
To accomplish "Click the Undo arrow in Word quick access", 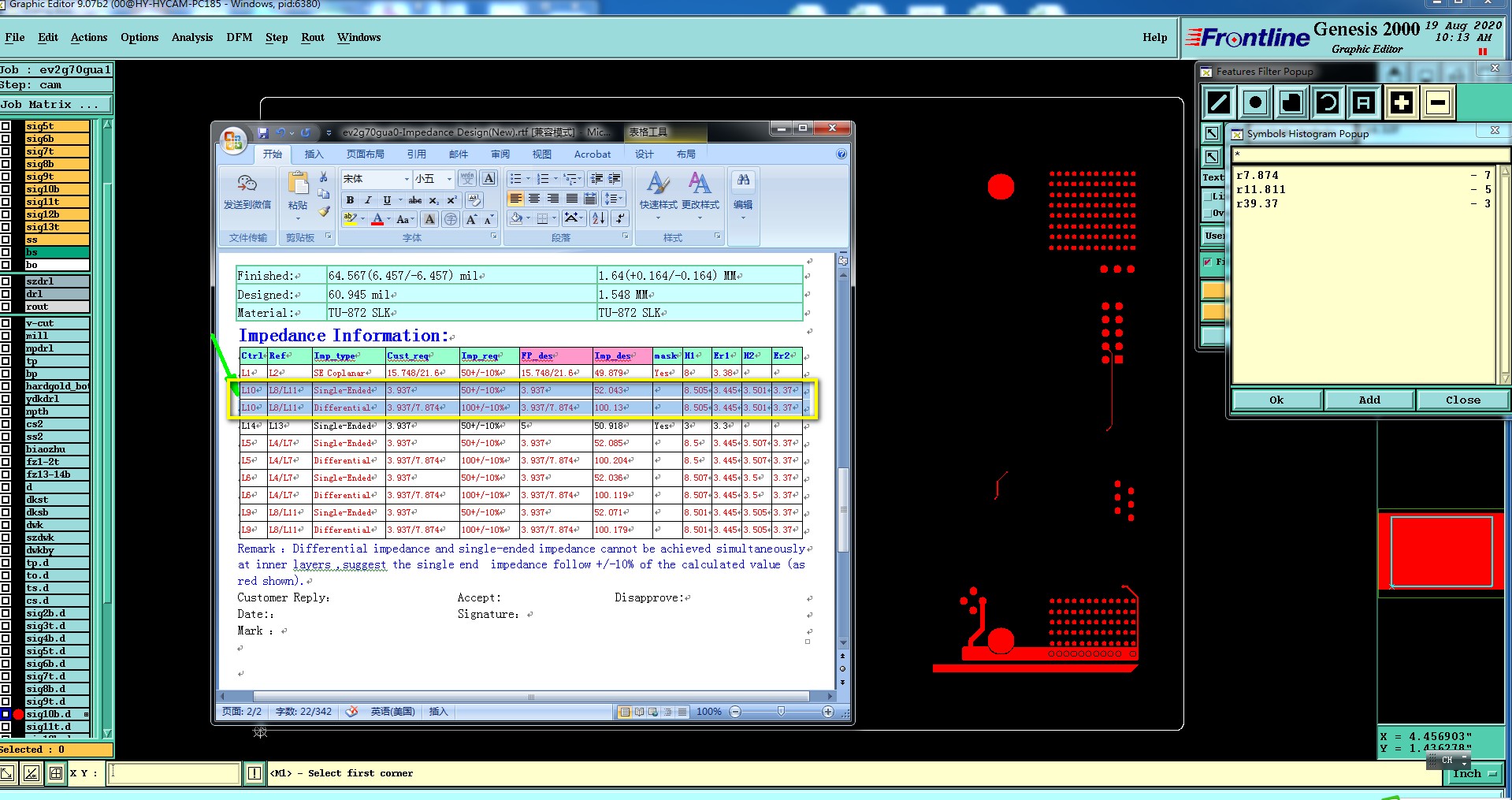I will 280,132.
